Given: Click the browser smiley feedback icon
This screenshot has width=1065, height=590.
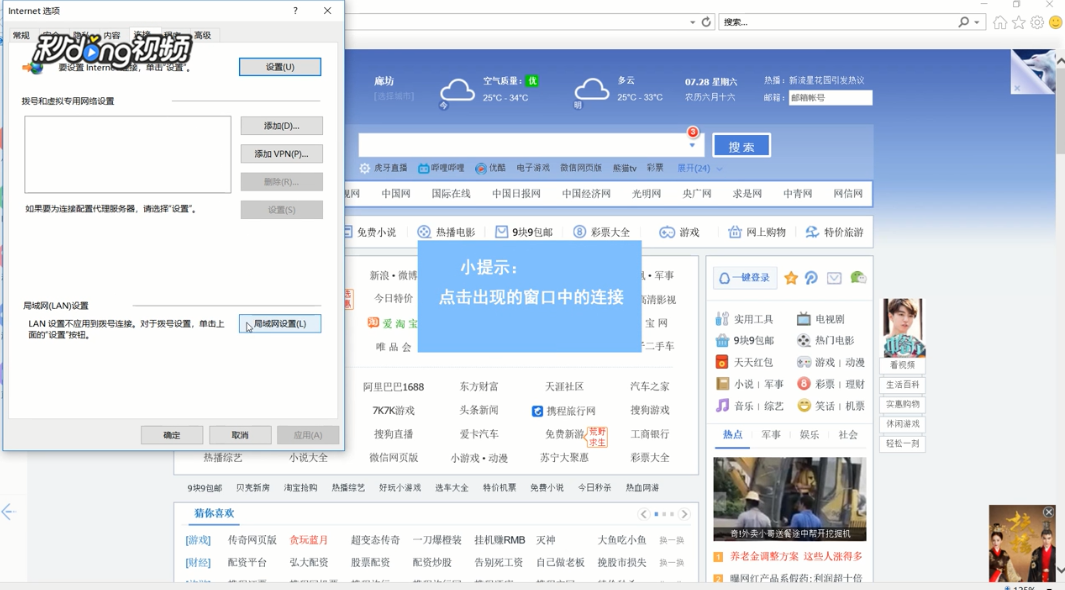Looking at the screenshot, I should click(1055, 22).
